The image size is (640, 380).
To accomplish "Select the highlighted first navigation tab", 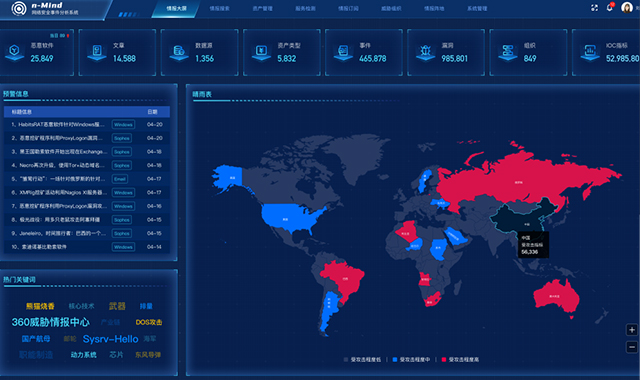I will click(176, 9).
